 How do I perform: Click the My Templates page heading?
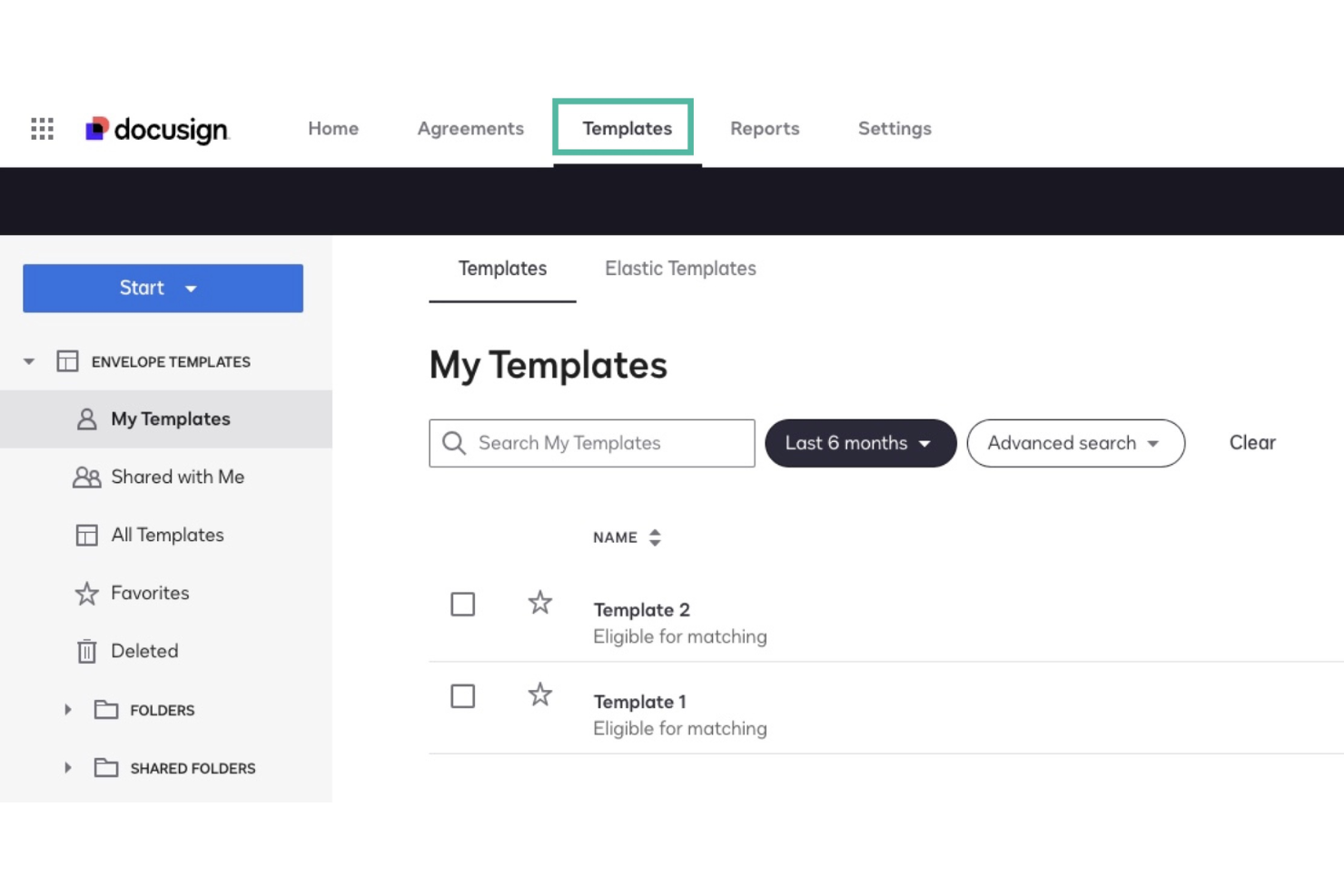(548, 366)
